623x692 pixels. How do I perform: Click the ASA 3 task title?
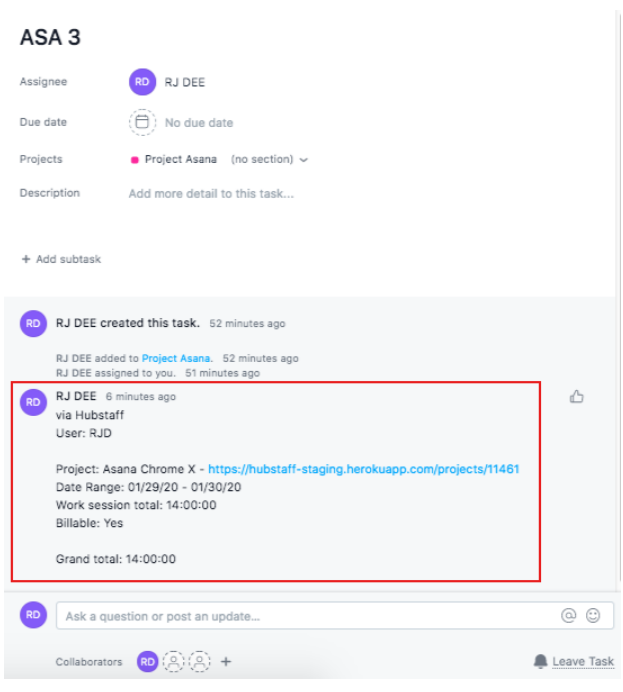coord(50,38)
